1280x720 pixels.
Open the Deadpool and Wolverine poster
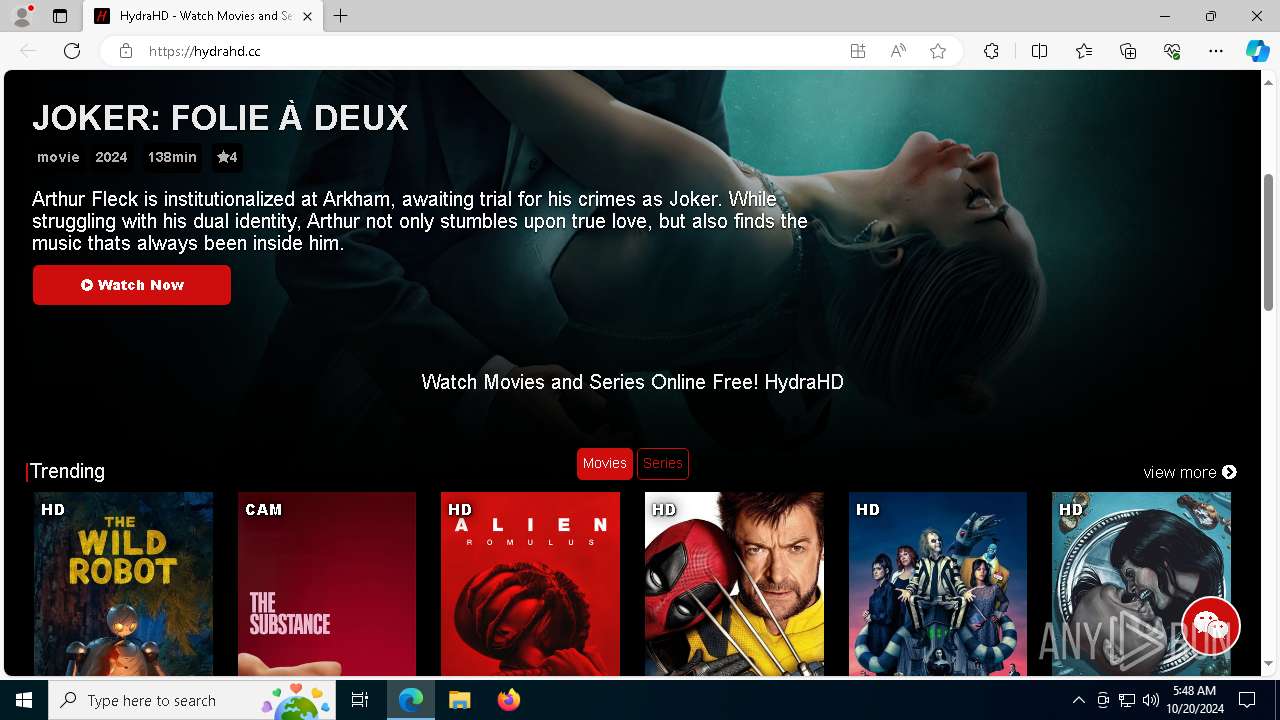click(734, 584)
